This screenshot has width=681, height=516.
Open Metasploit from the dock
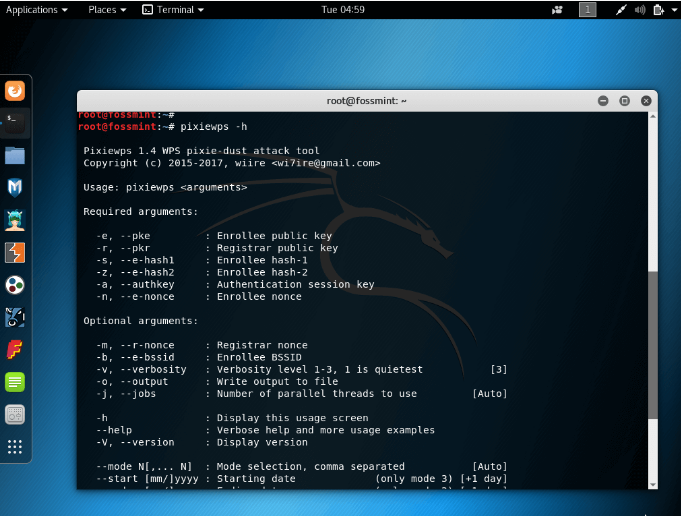coord(15,188)
